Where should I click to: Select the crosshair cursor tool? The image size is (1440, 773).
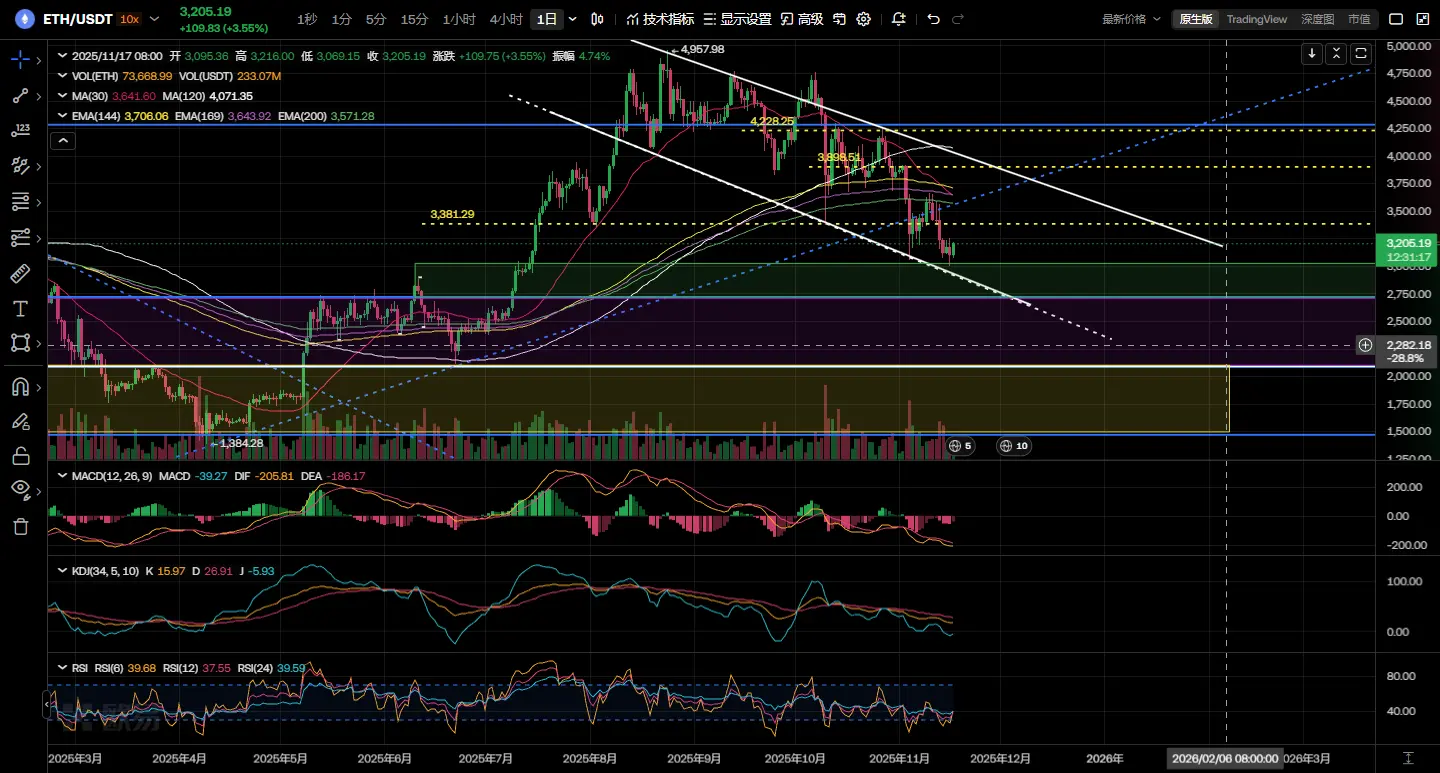pyautogui.click(x=20, y=59)
